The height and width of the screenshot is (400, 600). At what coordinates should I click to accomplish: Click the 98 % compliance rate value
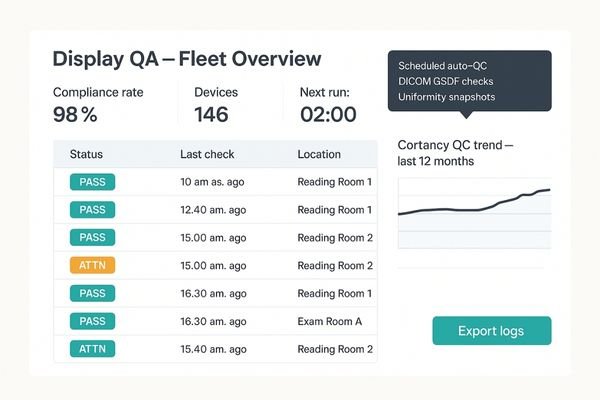point(75,115)
